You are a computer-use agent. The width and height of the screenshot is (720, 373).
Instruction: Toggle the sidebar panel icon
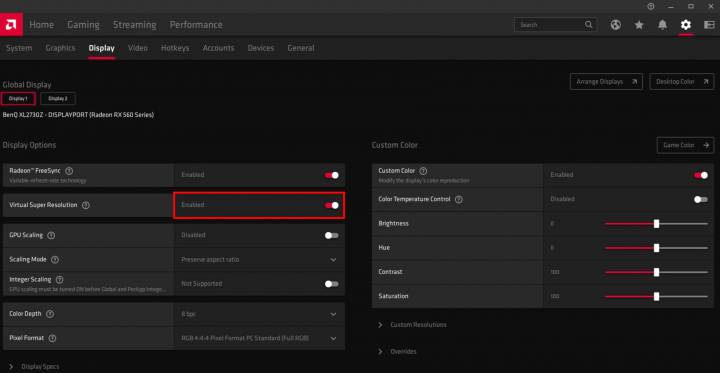pos(709,25)
